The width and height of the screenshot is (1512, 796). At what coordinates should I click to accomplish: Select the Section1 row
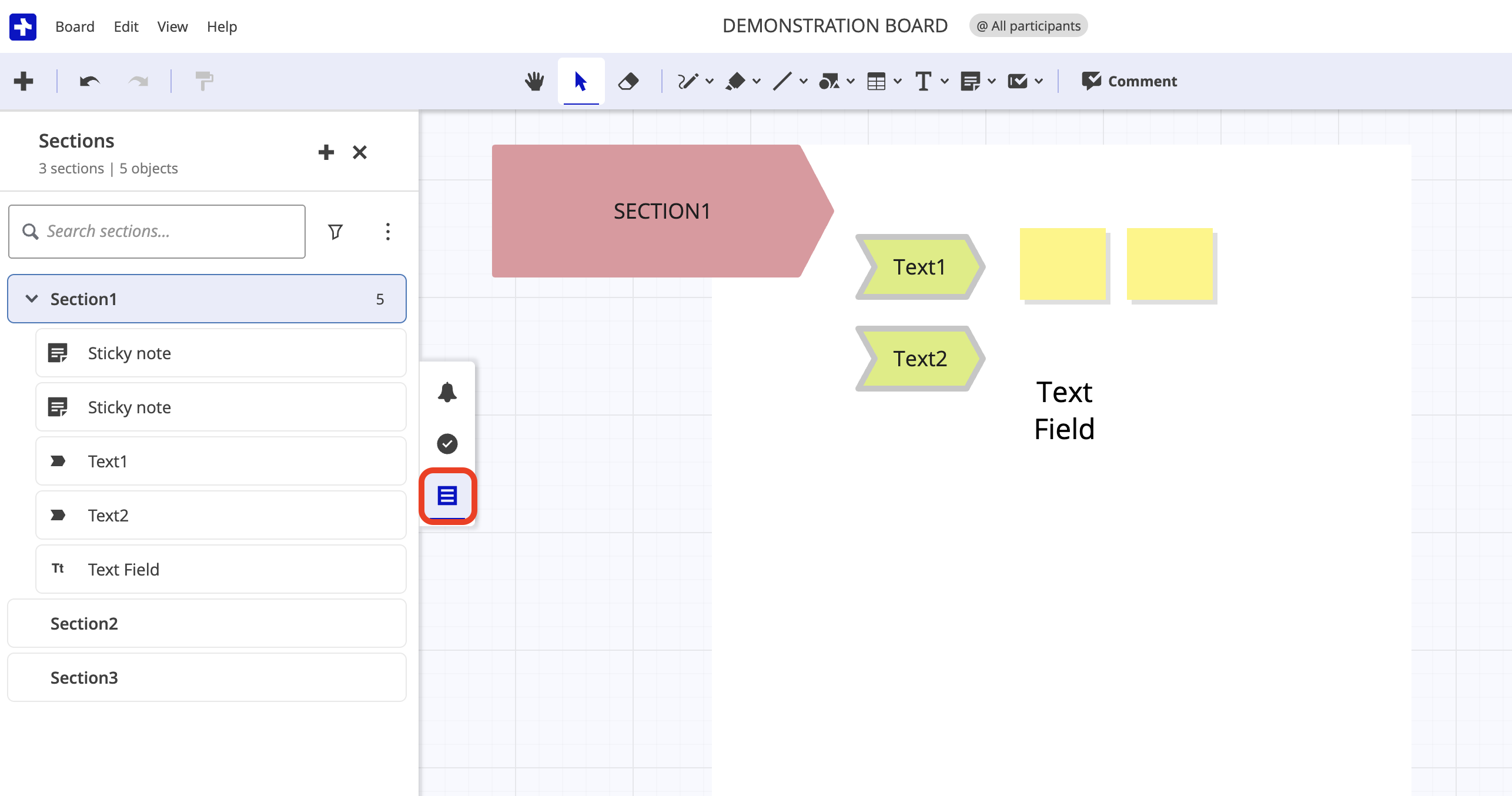[x=207, y=299]
